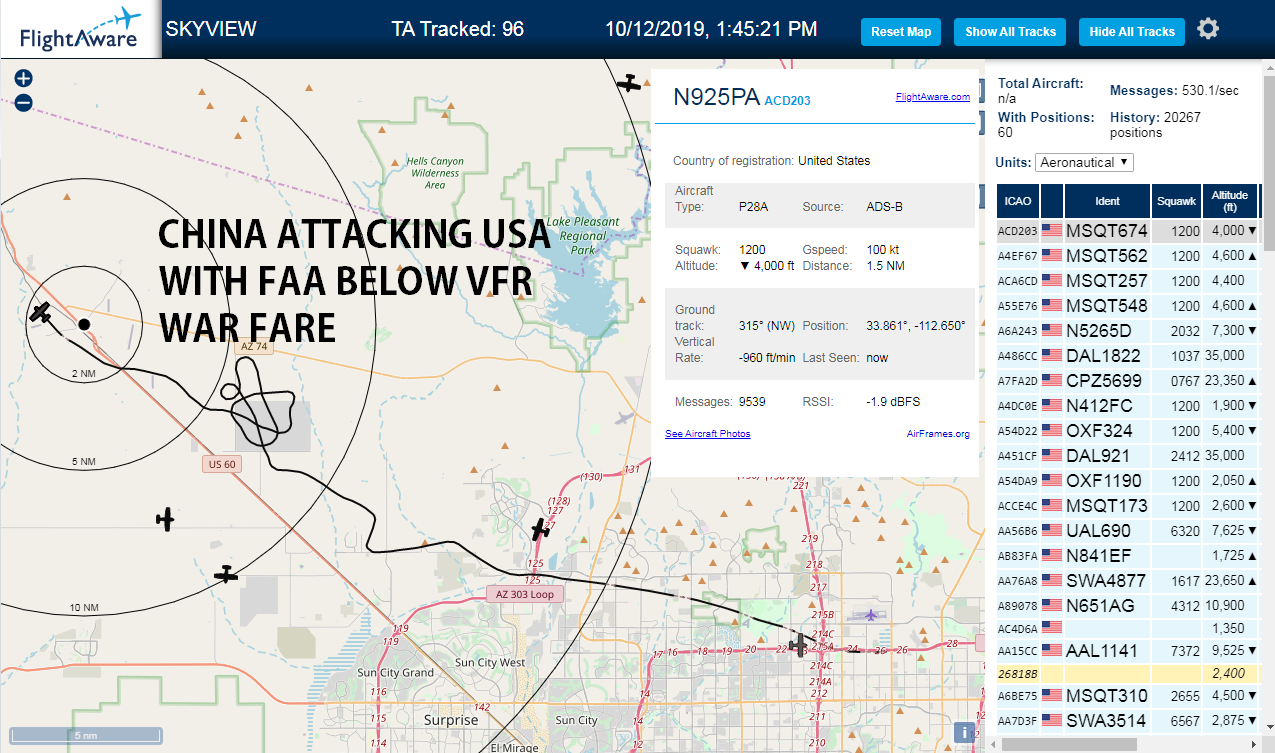Select aircraft icon near 10 NM ring label
Screen dimensions: 1275x753
(227, 574)
